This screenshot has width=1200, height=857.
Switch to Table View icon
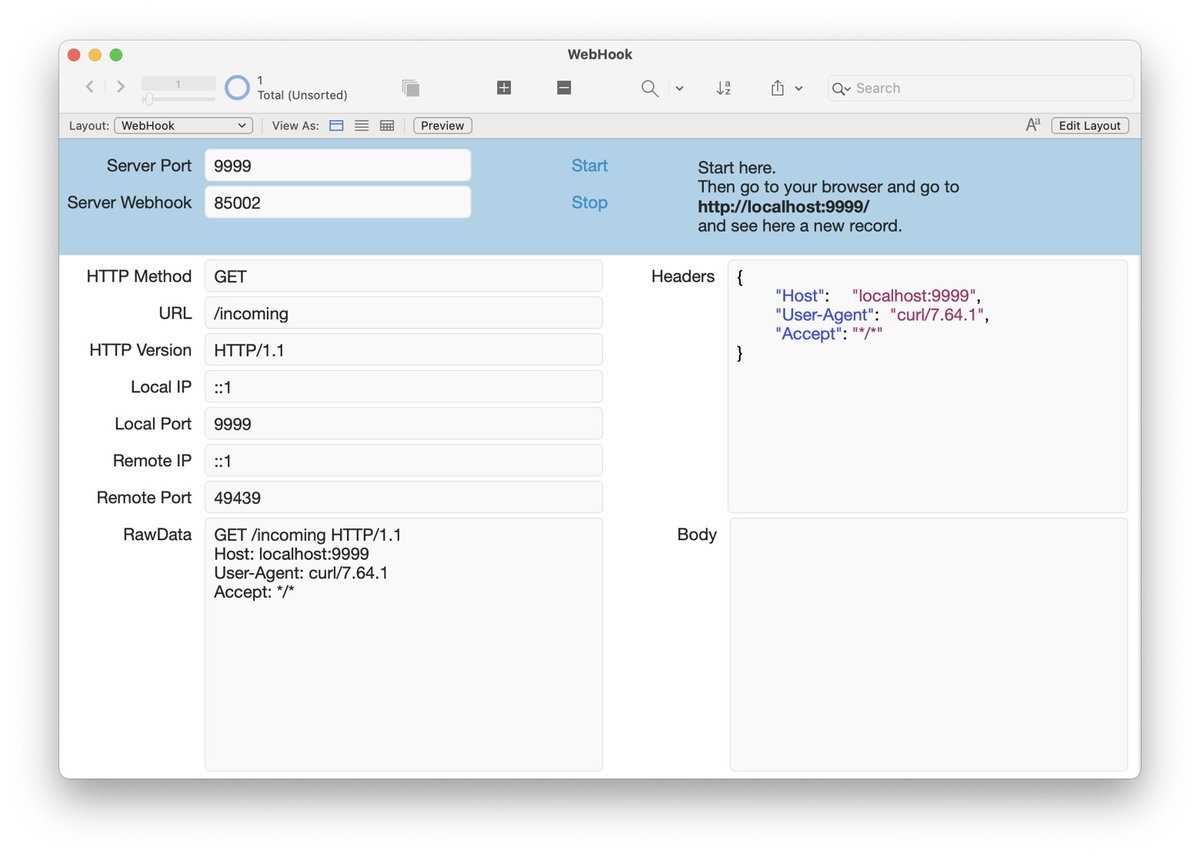coord(387,125)
